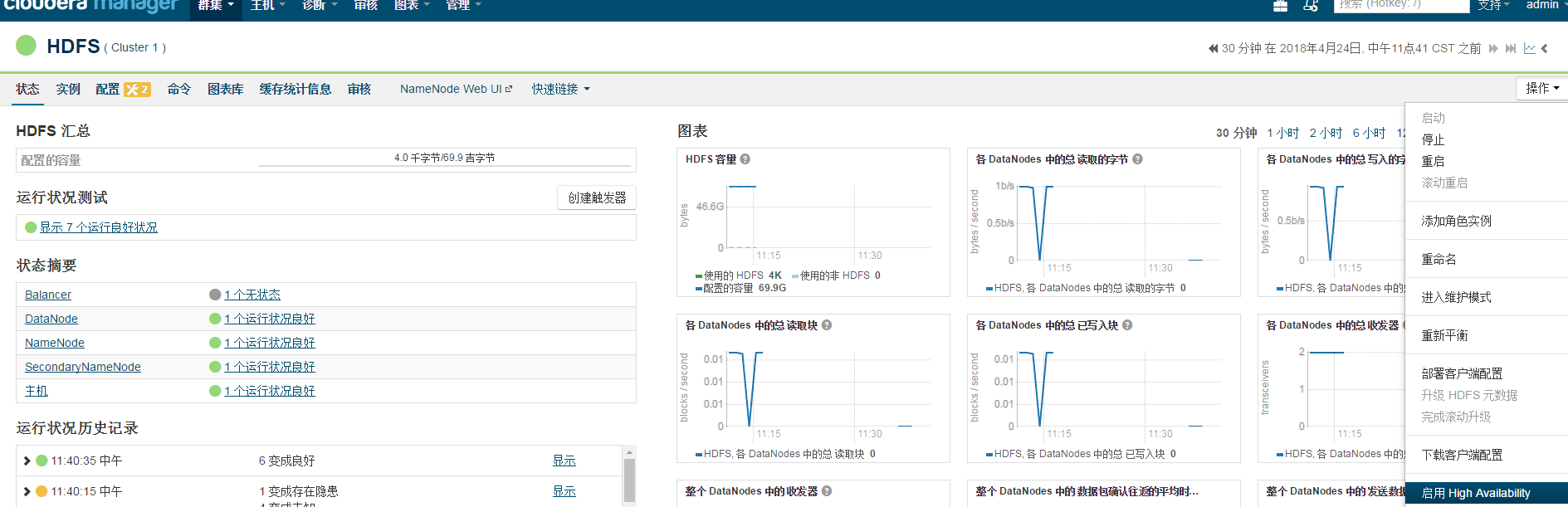Screen dimensions: 1568x507
Task: Open help for 总读取块 chart
Action: coord(827,325)
